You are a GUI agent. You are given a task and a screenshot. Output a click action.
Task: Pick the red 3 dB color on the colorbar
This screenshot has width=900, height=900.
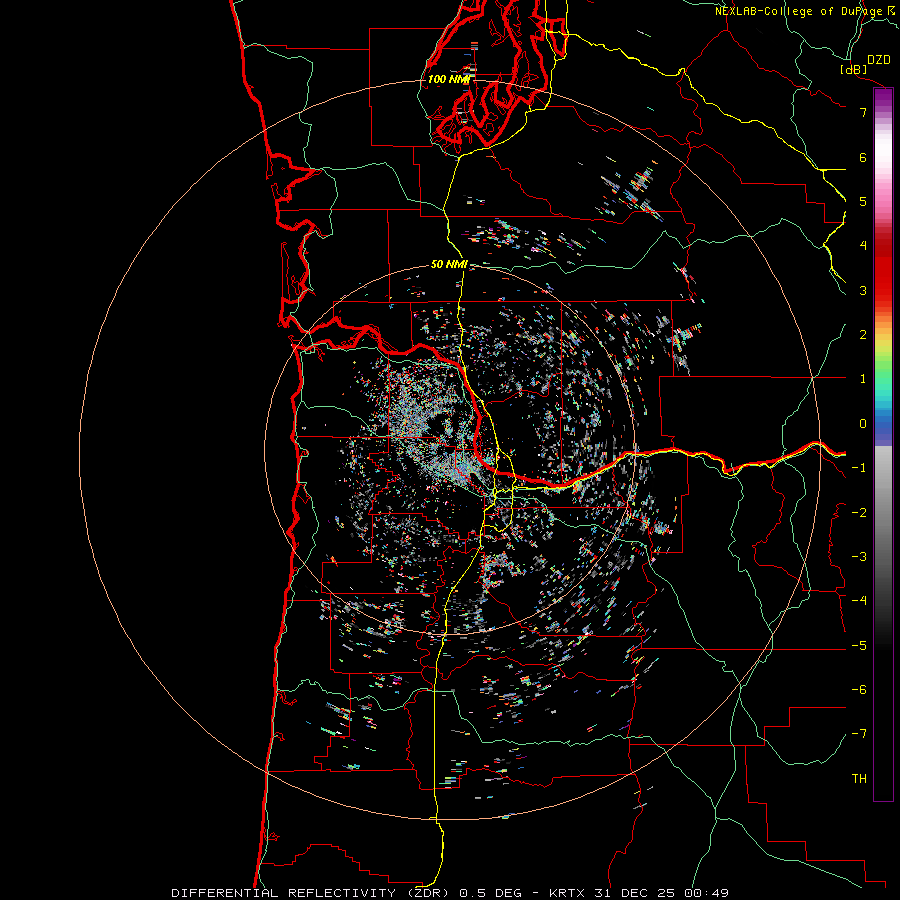[883, 290]
